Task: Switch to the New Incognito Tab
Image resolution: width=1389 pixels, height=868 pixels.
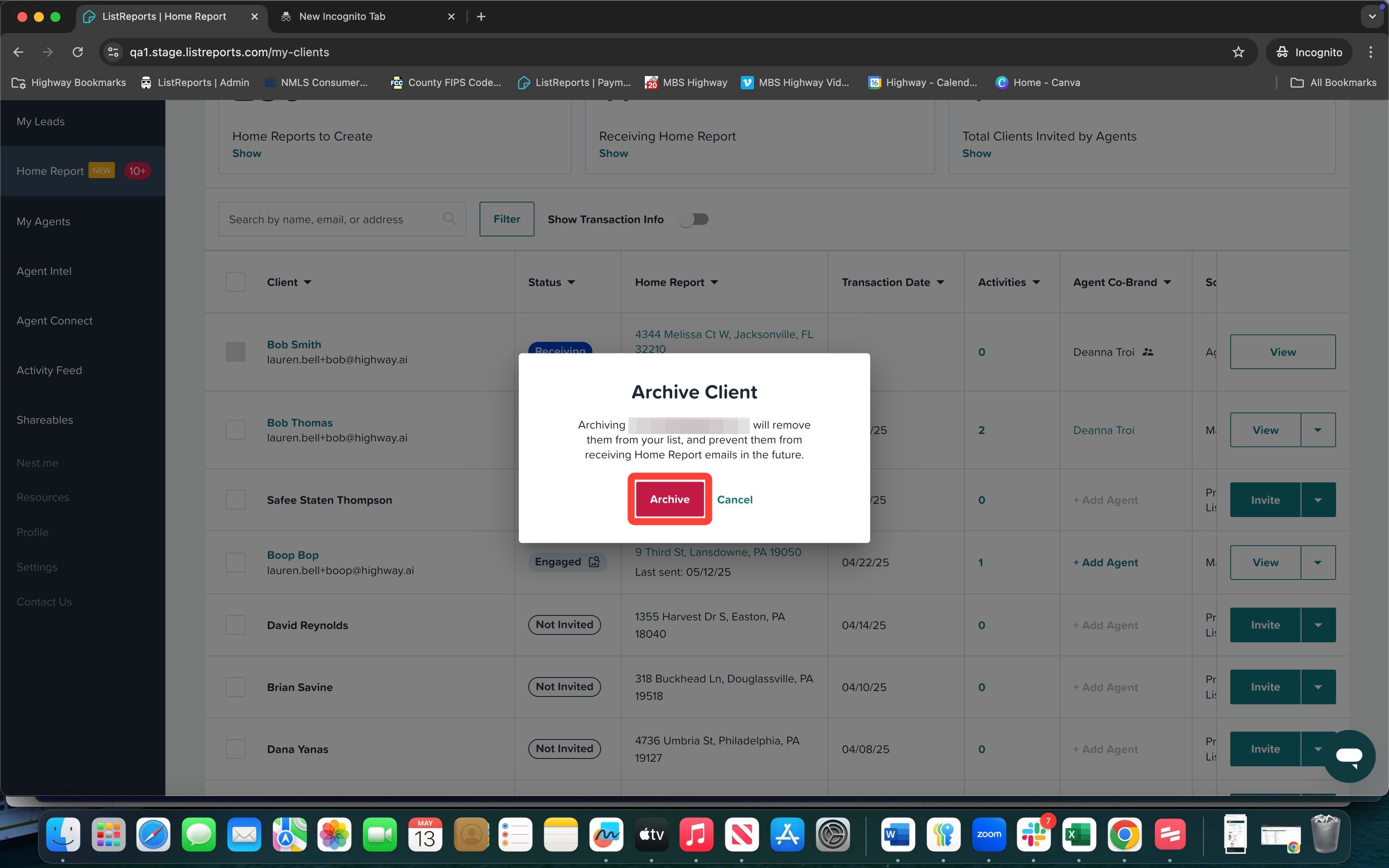Action: (x=343, y=16)
